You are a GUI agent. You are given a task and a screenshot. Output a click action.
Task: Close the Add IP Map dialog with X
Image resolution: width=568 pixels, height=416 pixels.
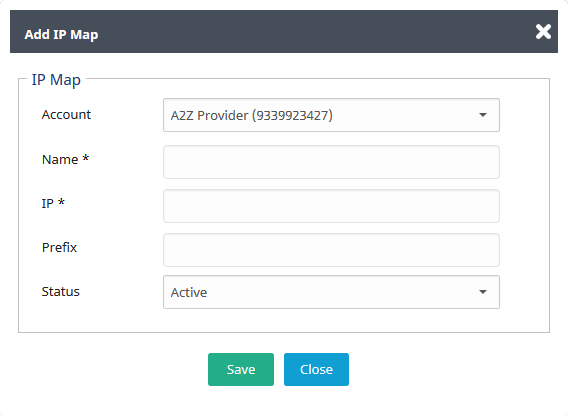[x=543, y=32]
